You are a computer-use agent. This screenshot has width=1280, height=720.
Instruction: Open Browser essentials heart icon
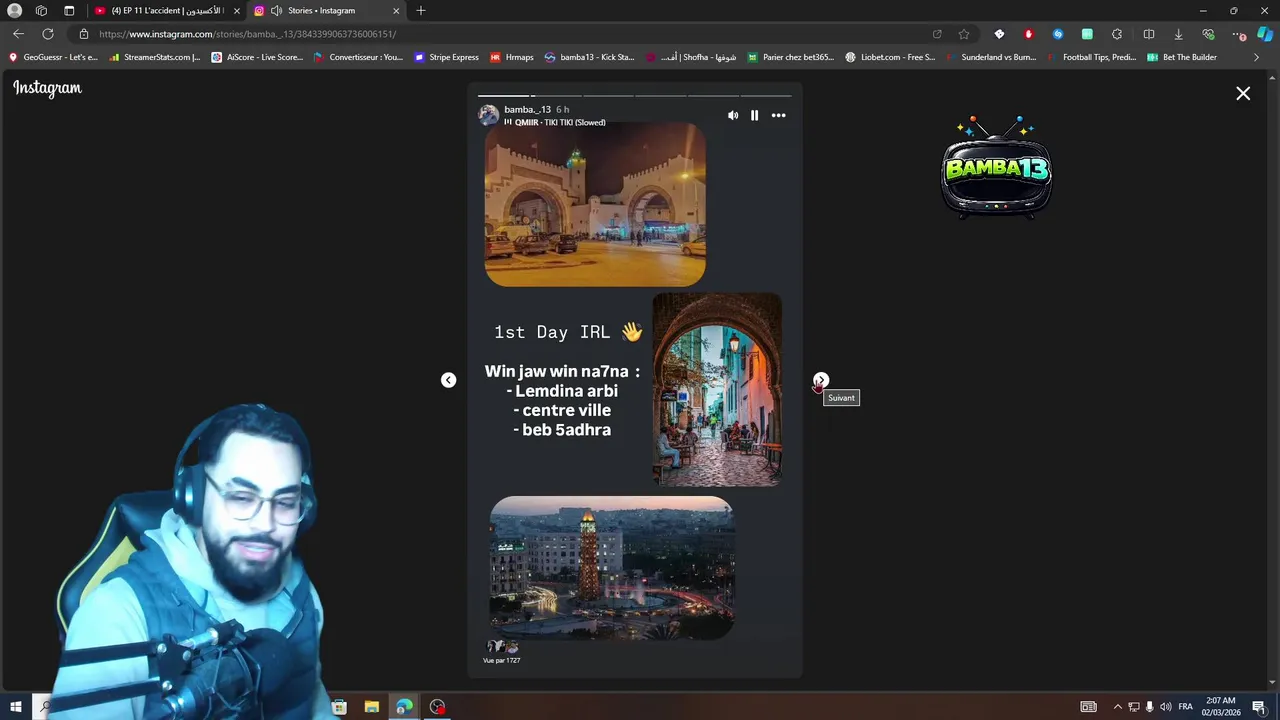tap(1208, 34)
